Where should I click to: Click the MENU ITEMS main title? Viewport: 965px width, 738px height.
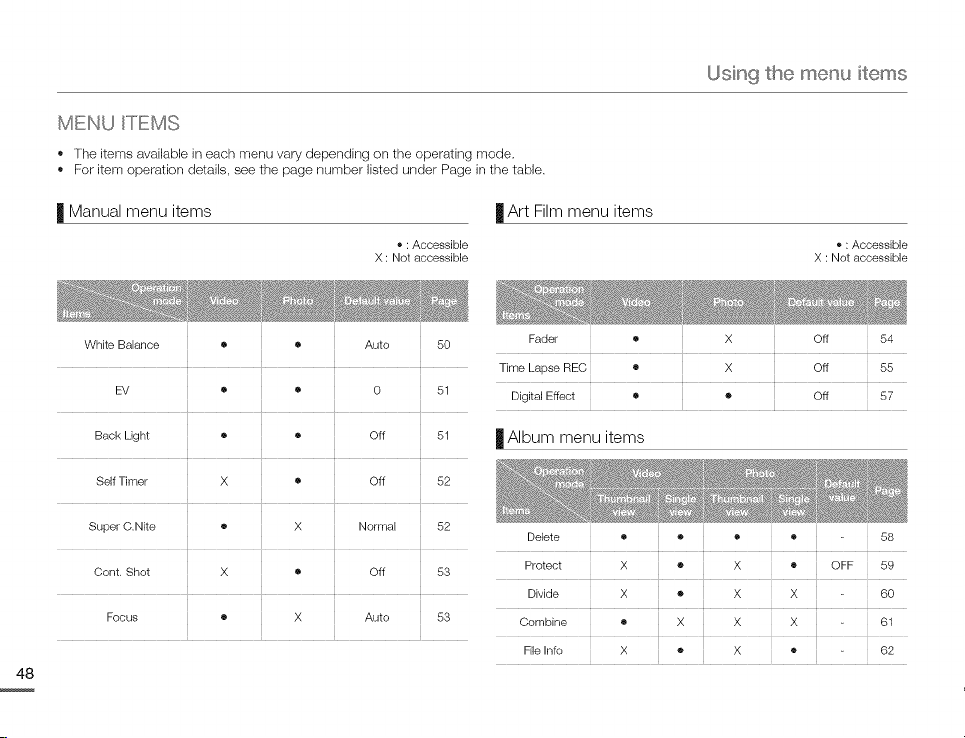pos(118,123)
